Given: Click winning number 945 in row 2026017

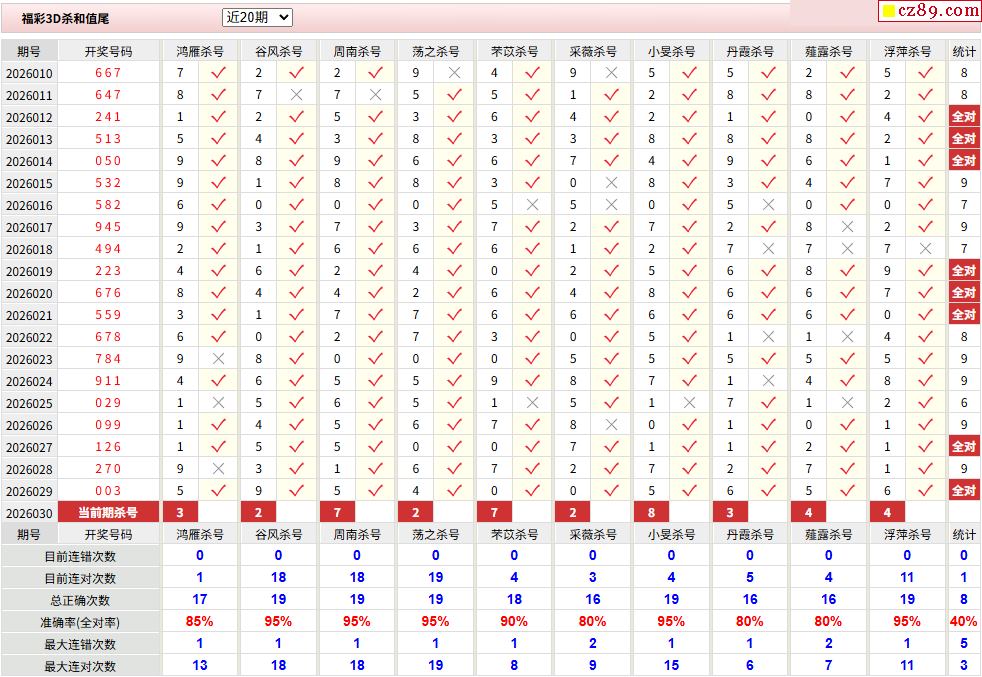Looking at the screenshot, I should tap(108, 227).
